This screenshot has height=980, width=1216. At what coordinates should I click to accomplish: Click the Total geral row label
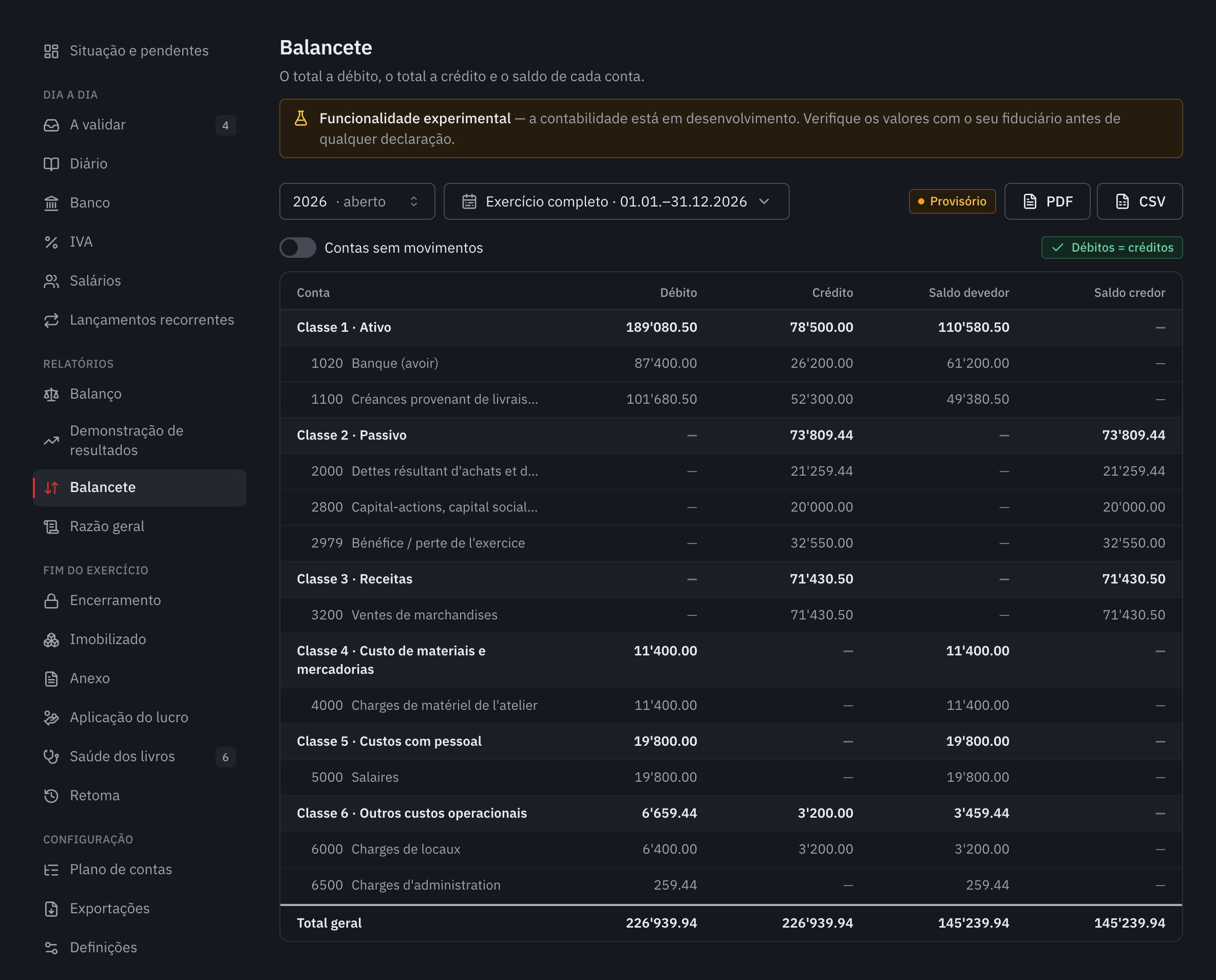pos(329,923)
